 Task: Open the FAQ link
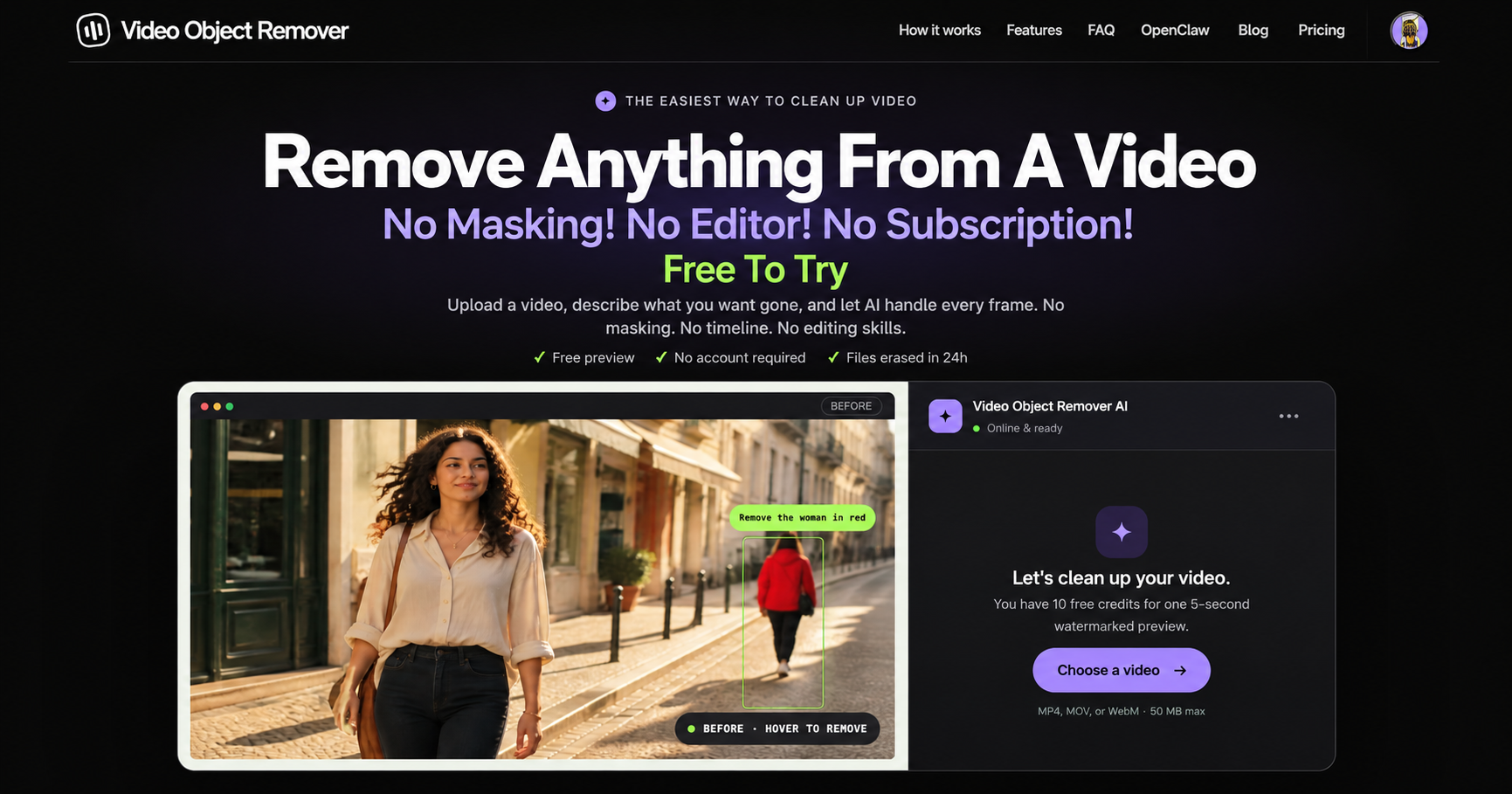1101,31
